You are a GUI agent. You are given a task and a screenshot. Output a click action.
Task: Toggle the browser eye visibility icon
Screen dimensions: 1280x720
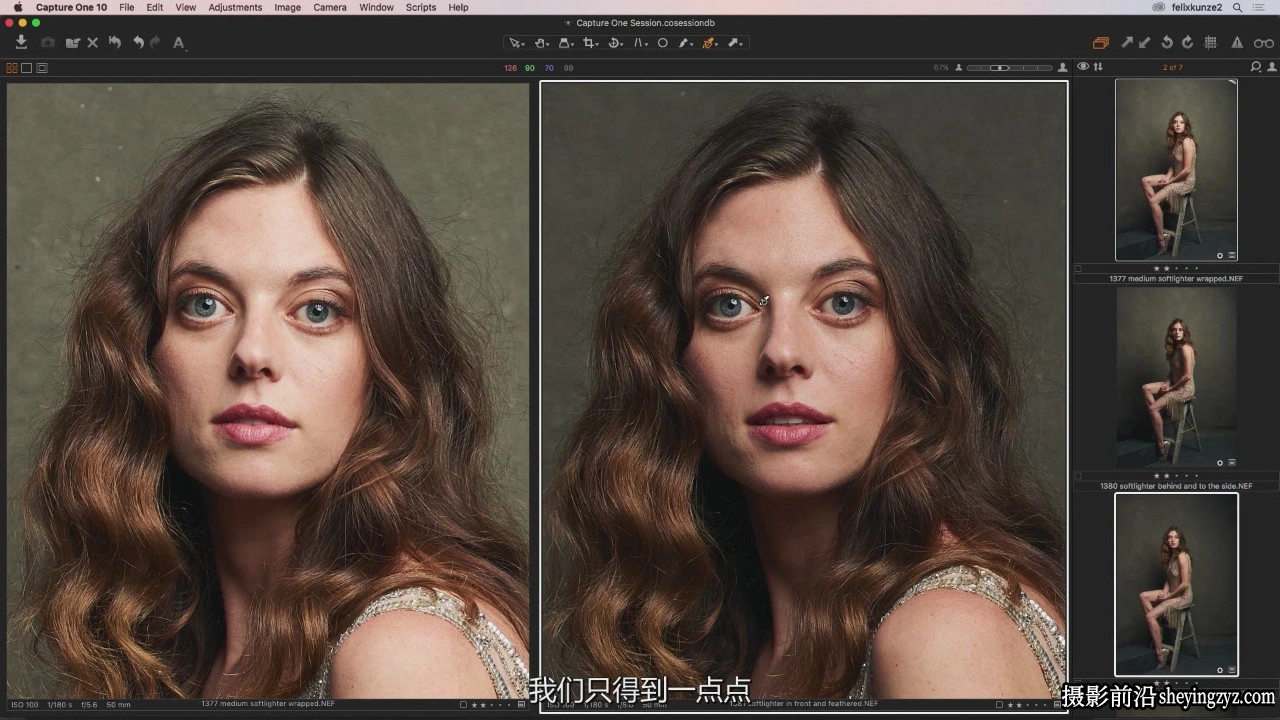coord(1083,67)
